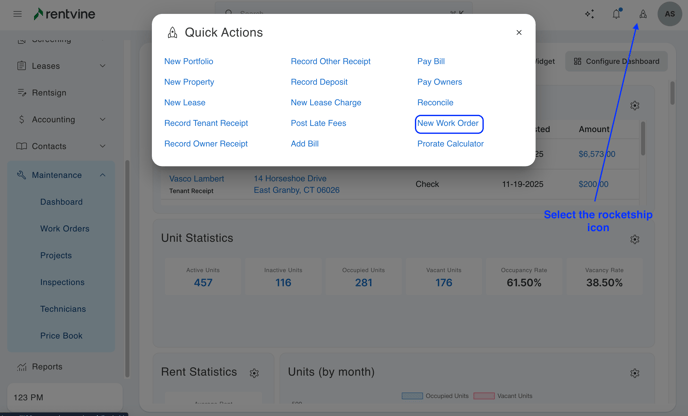This screenshot has height=416, width=688.
Task: Go to Technicians in sidebar
Action: (x=62, y=309)
